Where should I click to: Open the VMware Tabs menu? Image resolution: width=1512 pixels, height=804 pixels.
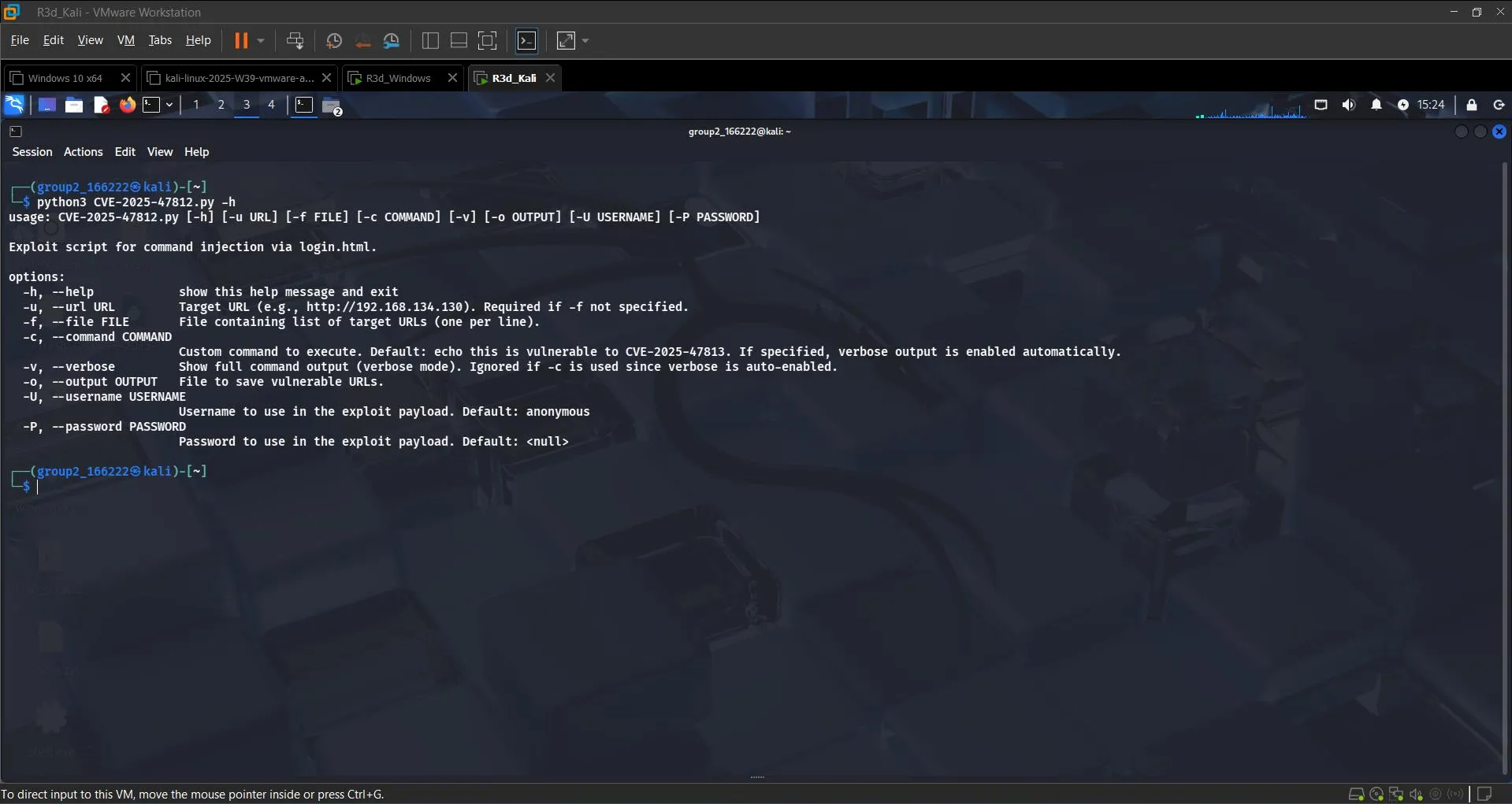point(160,40)
